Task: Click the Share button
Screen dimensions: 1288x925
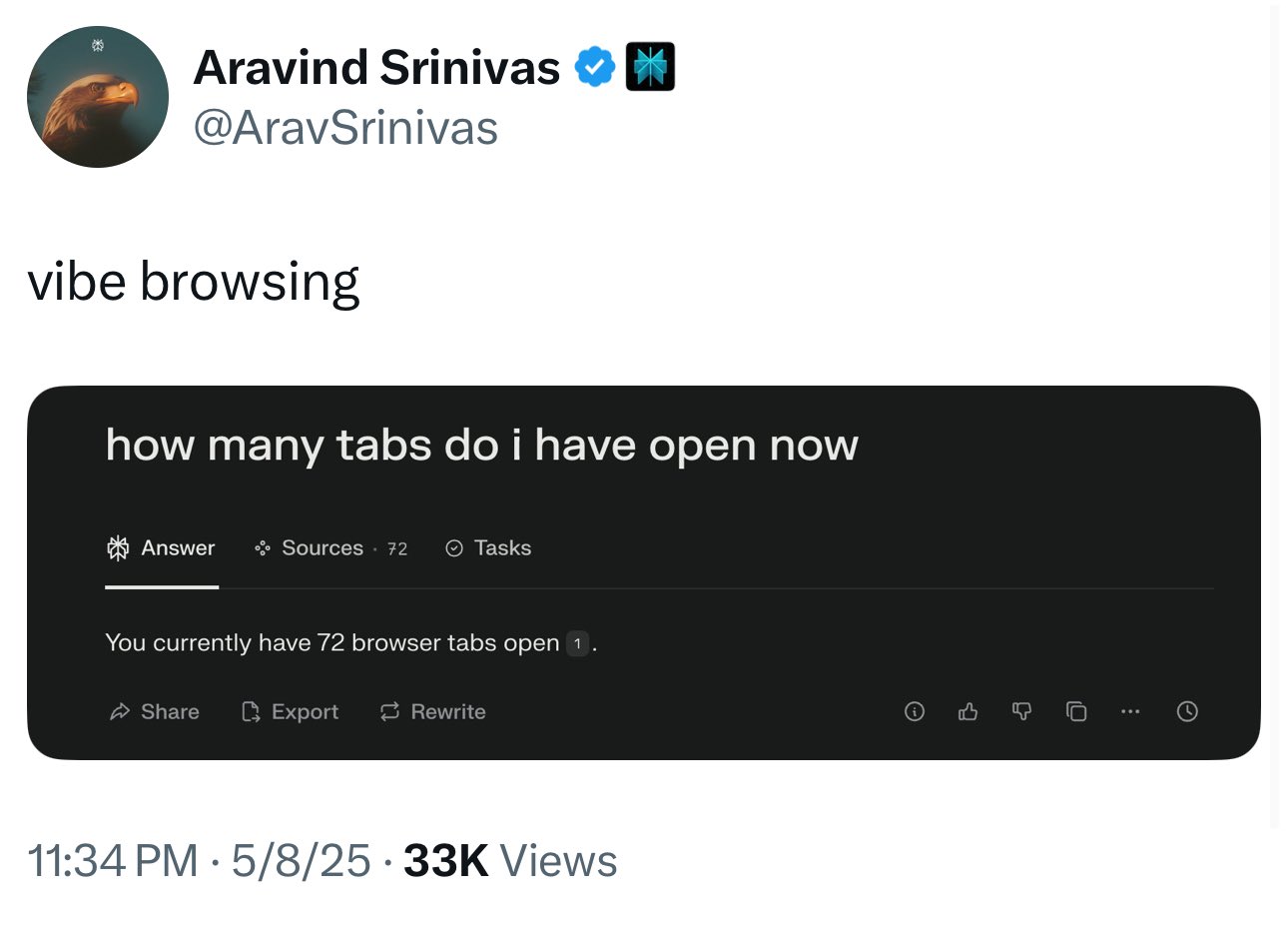Action: point(154,711)
